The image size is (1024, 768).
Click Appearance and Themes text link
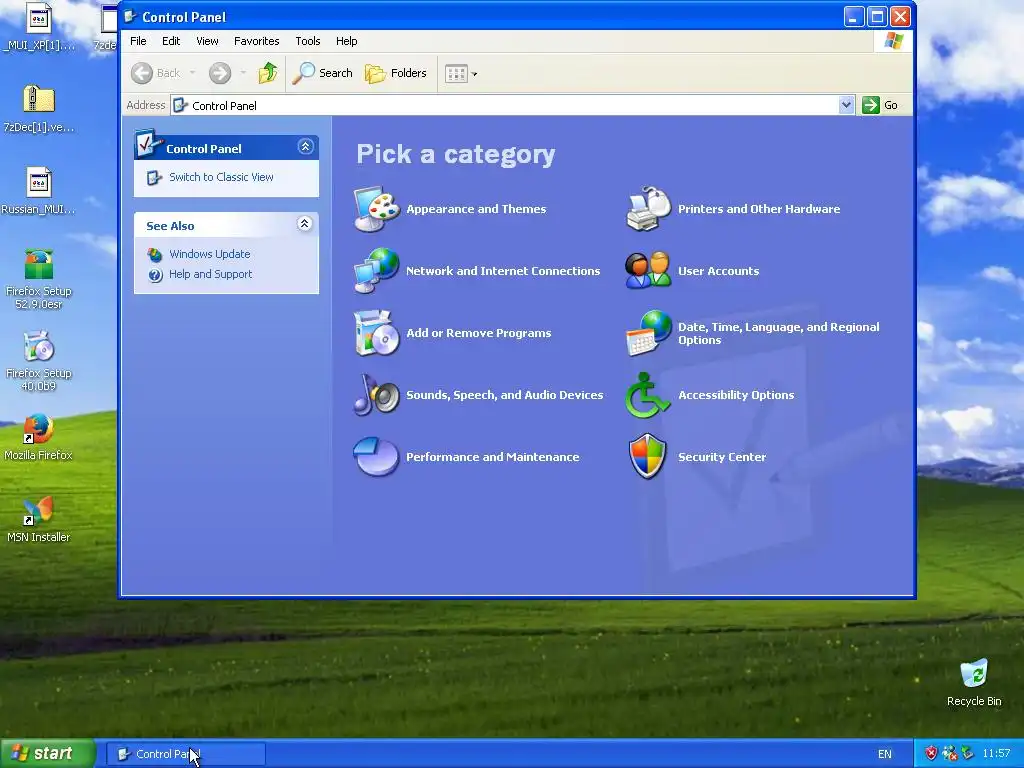point(476,209)
